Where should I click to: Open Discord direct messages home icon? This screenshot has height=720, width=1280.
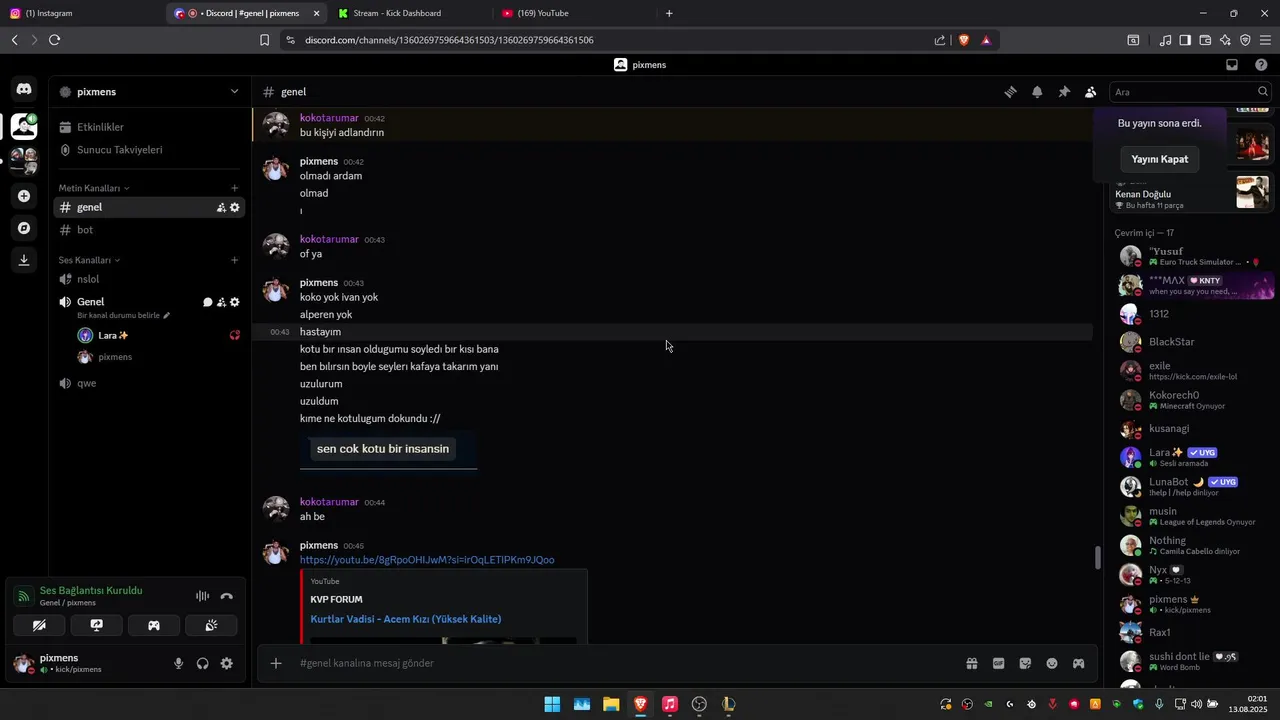24,89
